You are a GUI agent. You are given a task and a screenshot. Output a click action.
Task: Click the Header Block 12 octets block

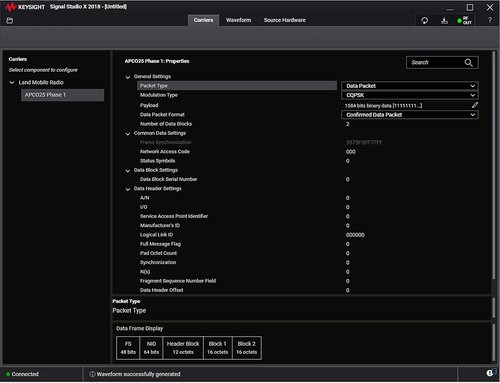point(183,348)
